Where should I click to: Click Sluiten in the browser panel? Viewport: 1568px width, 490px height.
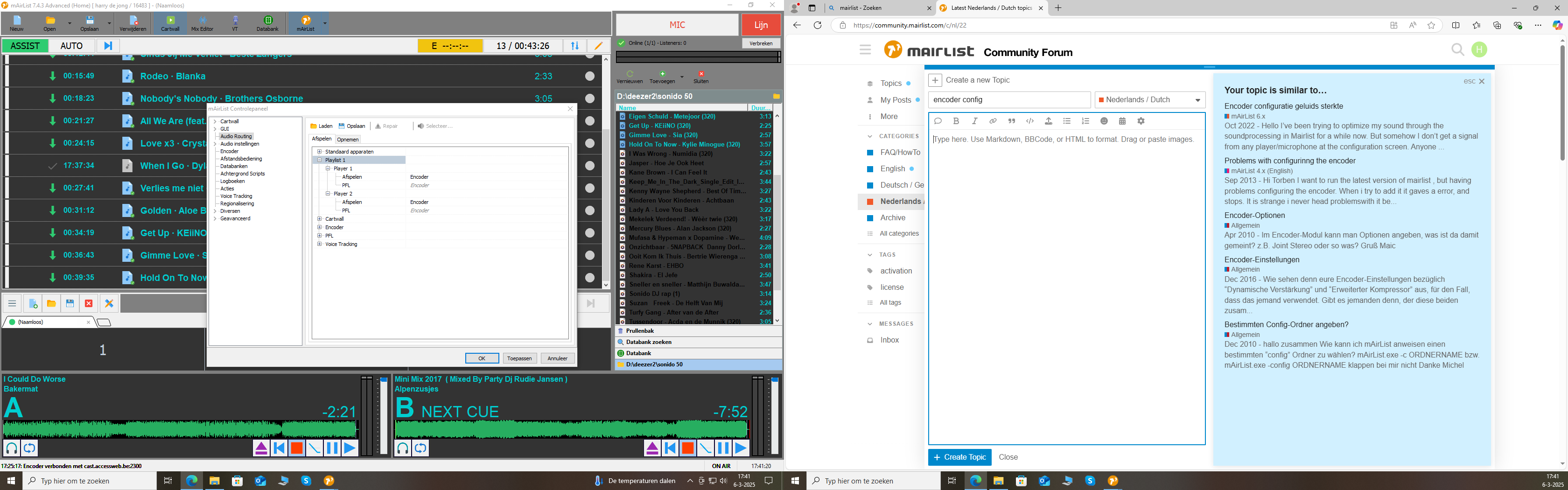point(701,77)
